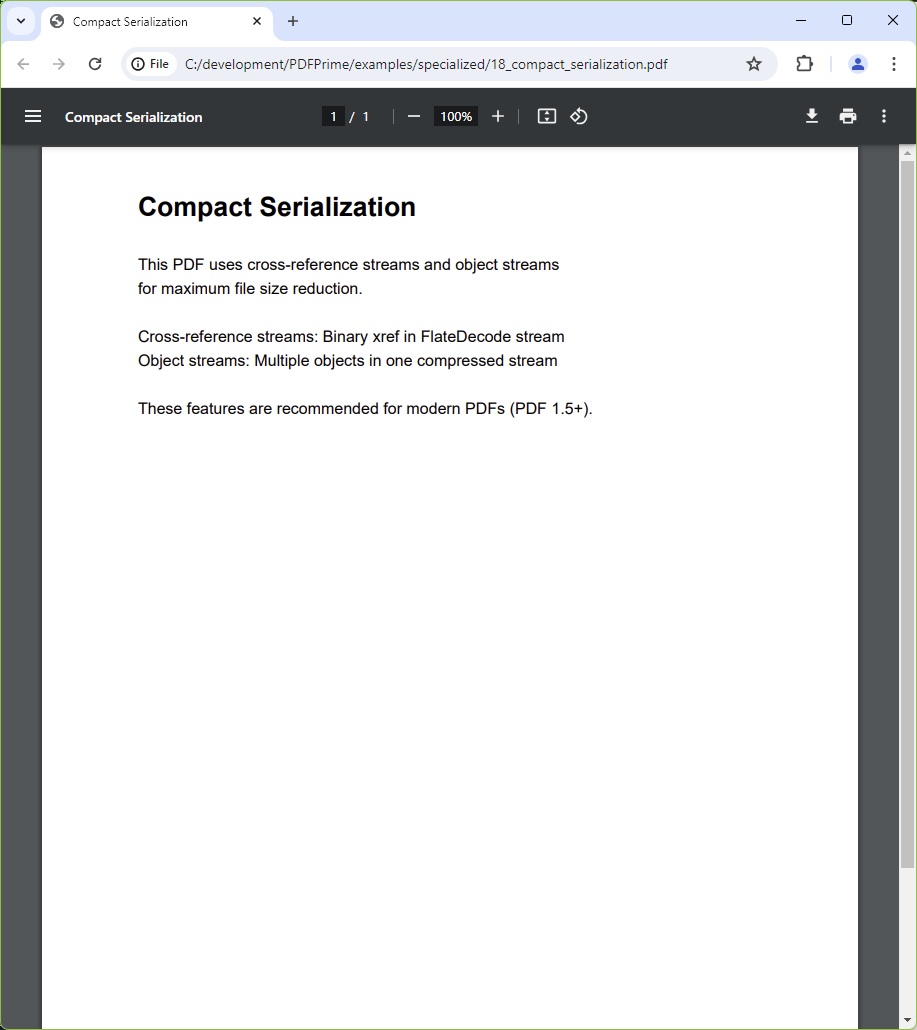Click the fit-to-page icon
917x1030 pixels.
click(x=546, y=116)
